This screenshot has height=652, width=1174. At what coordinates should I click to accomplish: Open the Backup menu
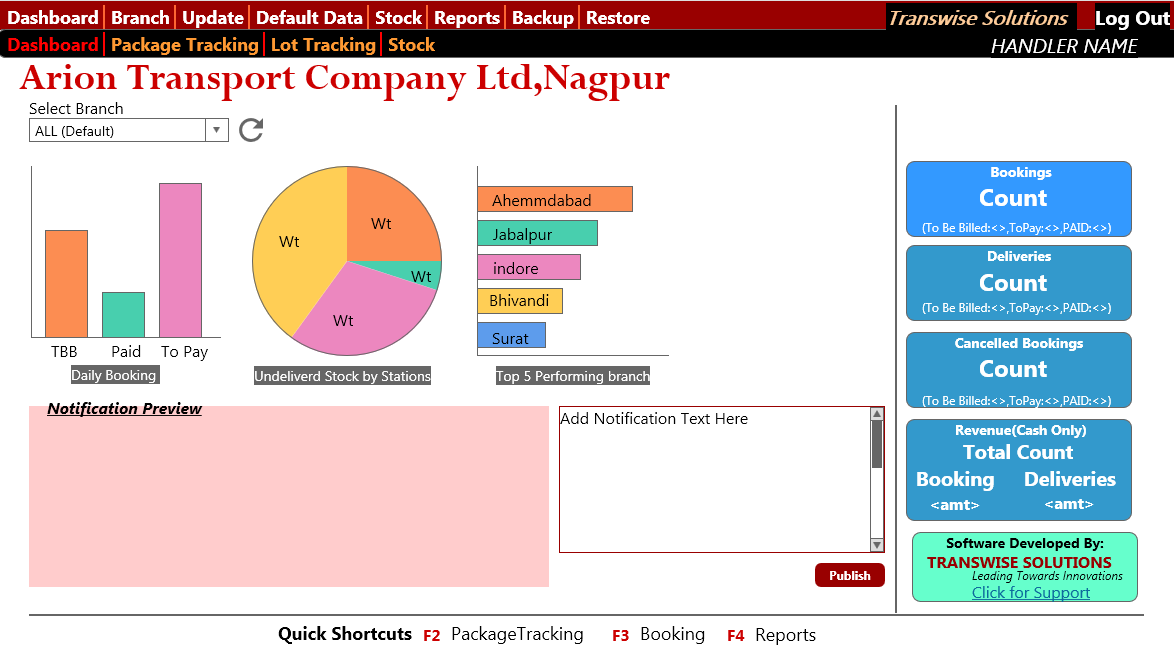tap(543, 18)
